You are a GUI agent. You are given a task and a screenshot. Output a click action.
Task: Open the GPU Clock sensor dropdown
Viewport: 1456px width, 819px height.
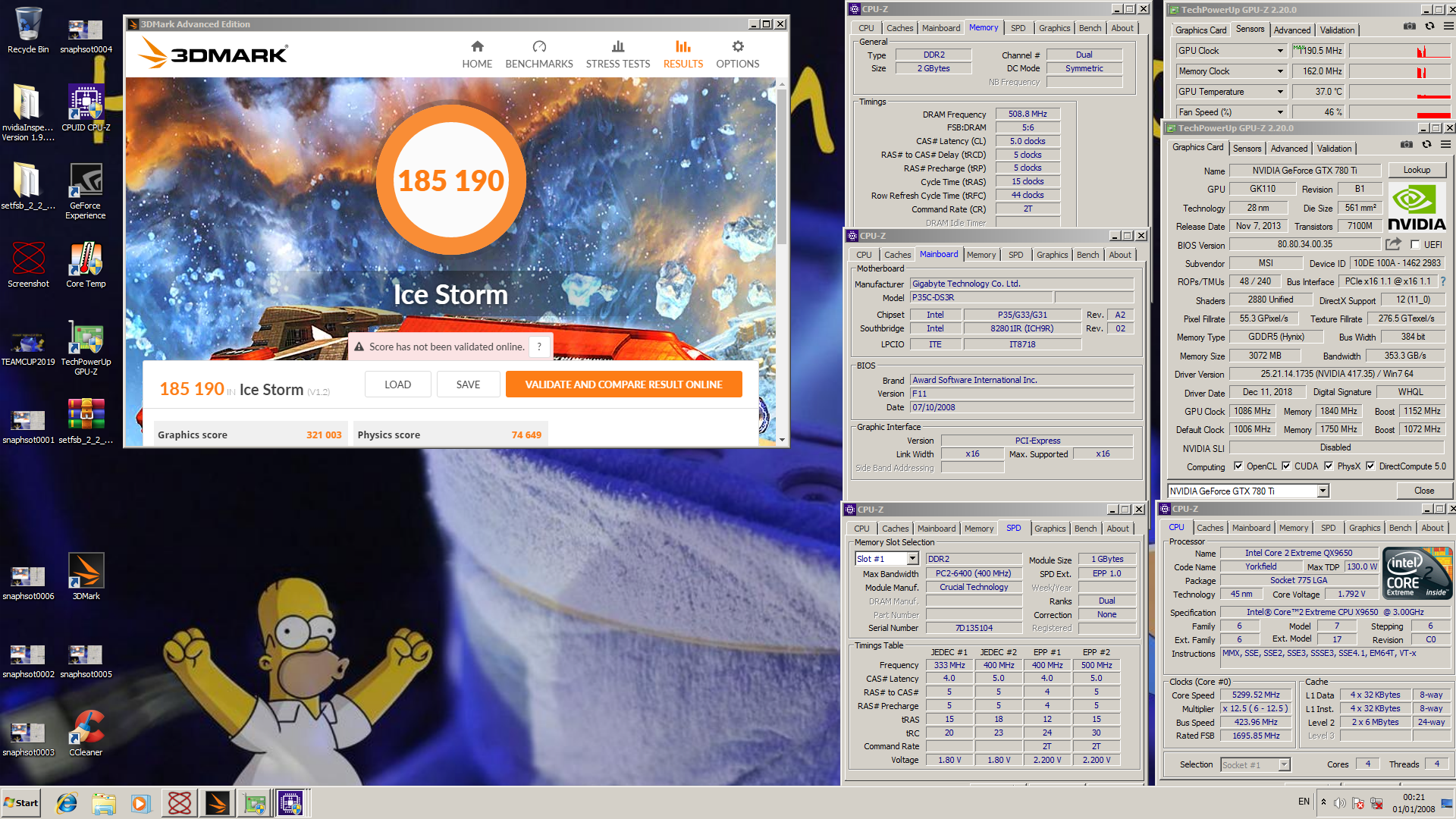(x=1280, y=51)
